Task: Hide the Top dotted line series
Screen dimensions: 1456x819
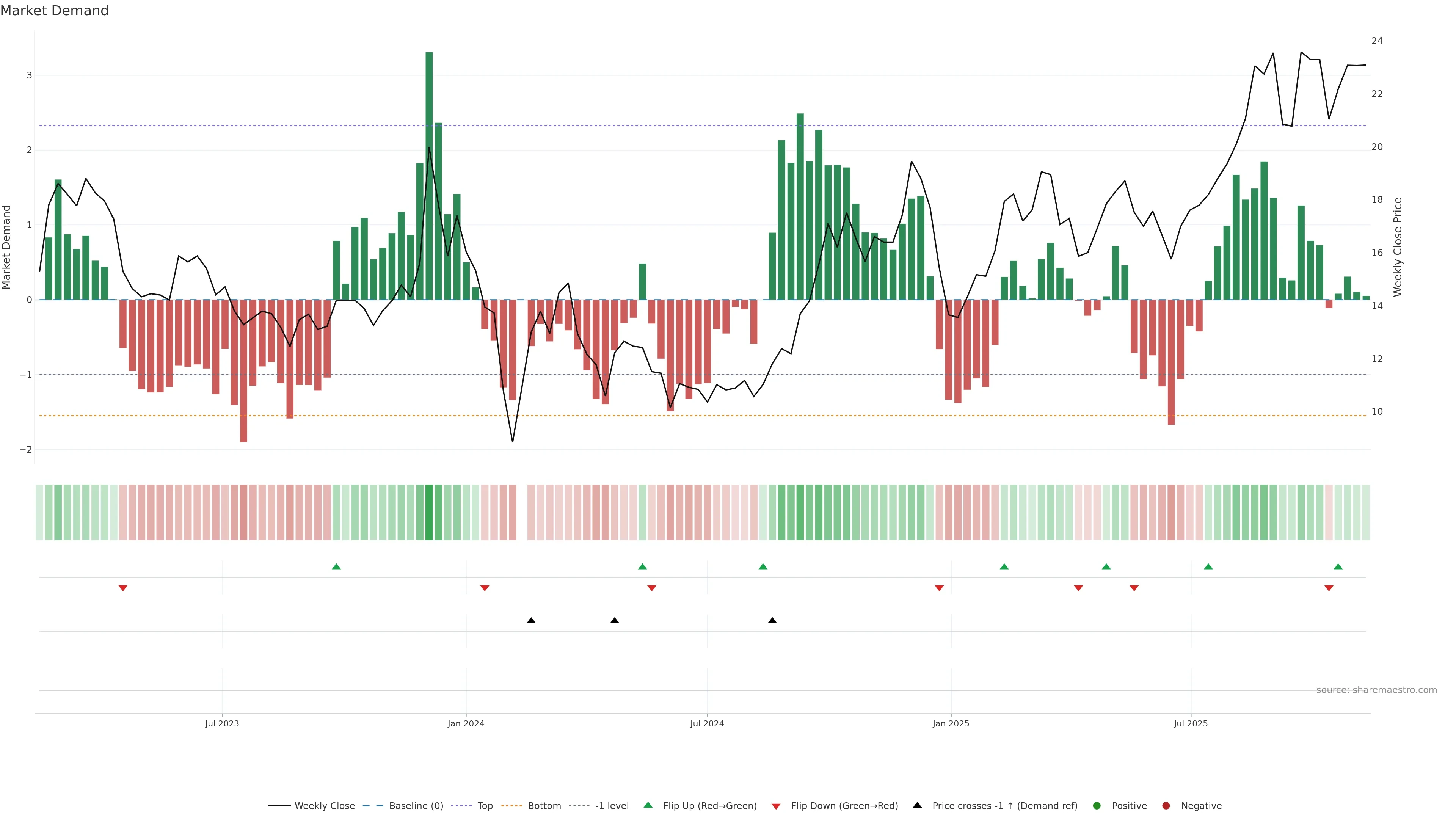Action: pyautogui.click(x=485, y=806)
